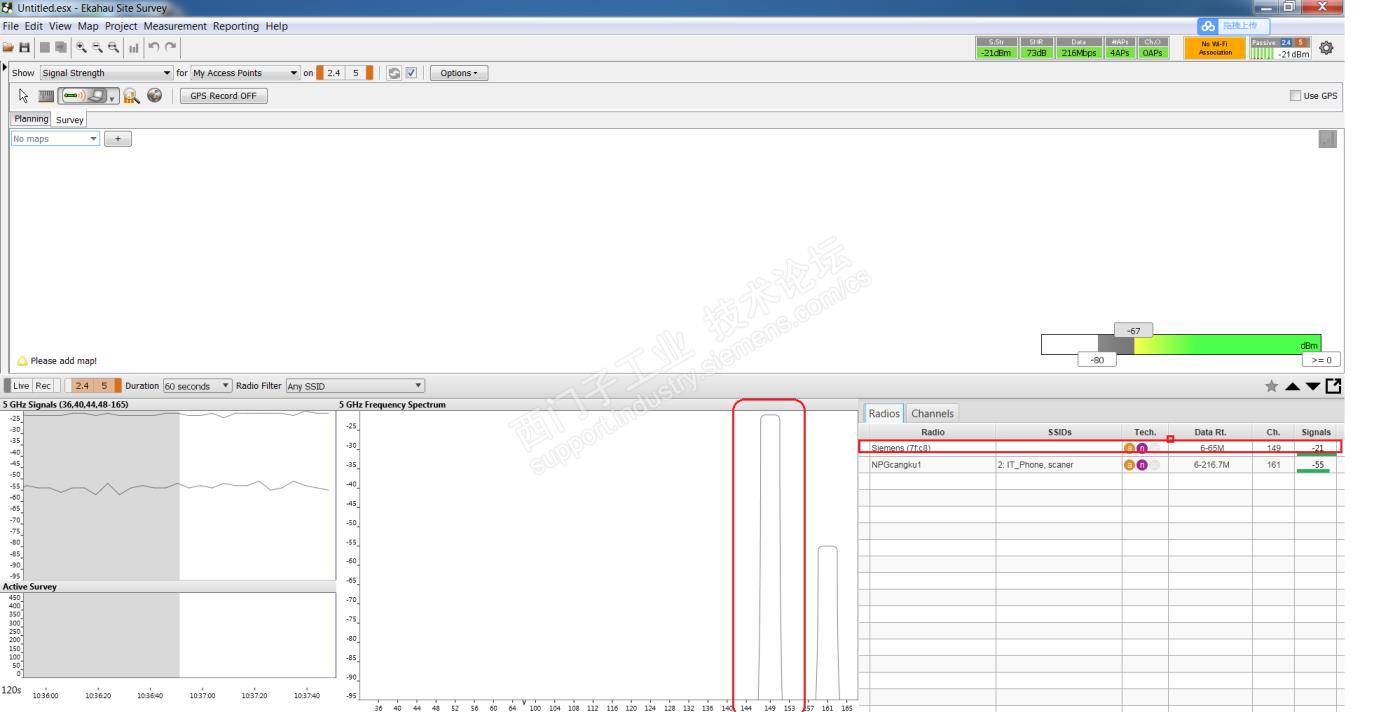Switch to Rec mode in the bottom panel

[x=43, y=386]
